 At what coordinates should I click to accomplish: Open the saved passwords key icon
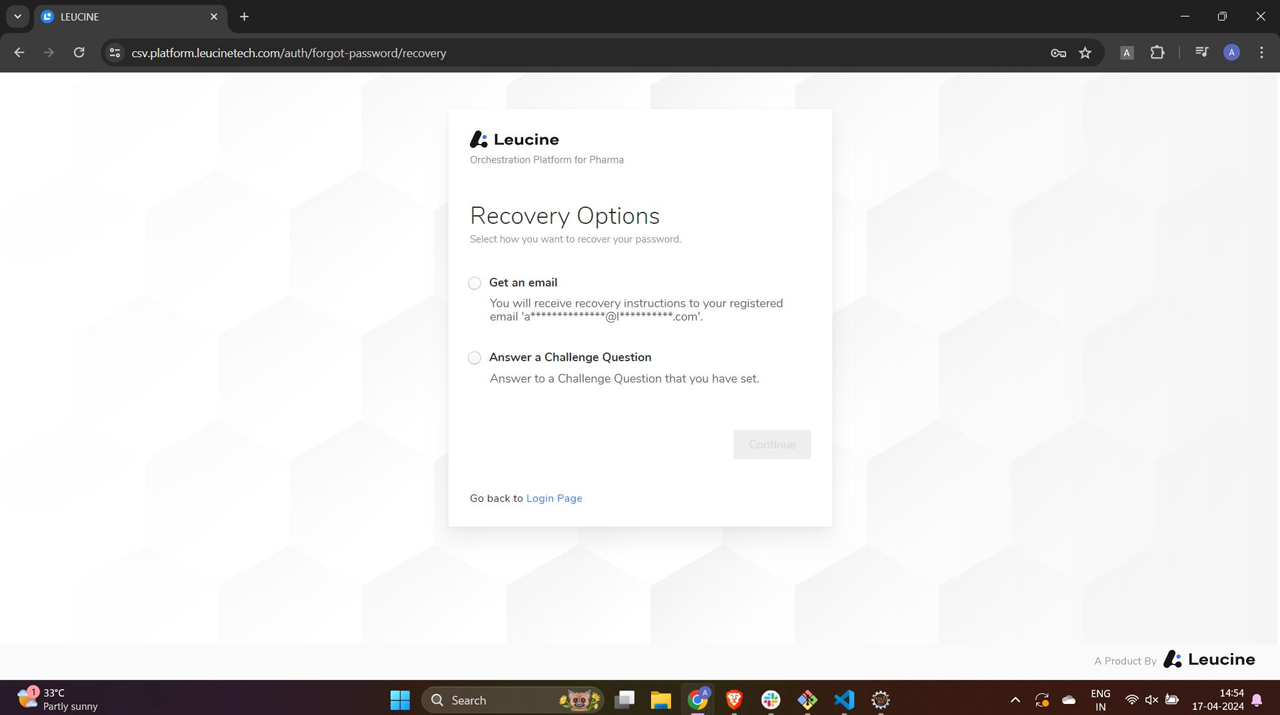[1058, 53]
